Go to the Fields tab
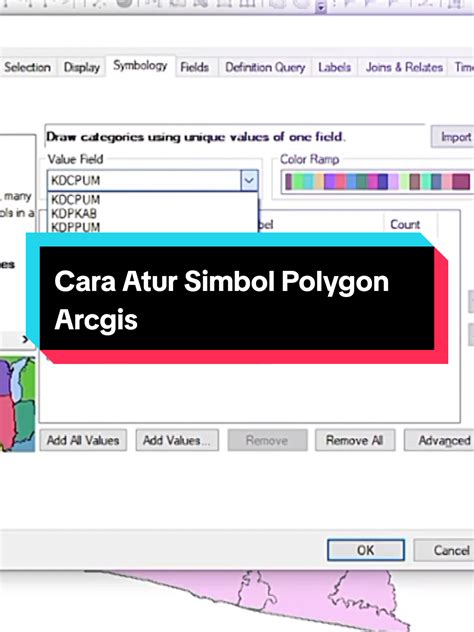The image size is (474, 632). coord(195,67)
